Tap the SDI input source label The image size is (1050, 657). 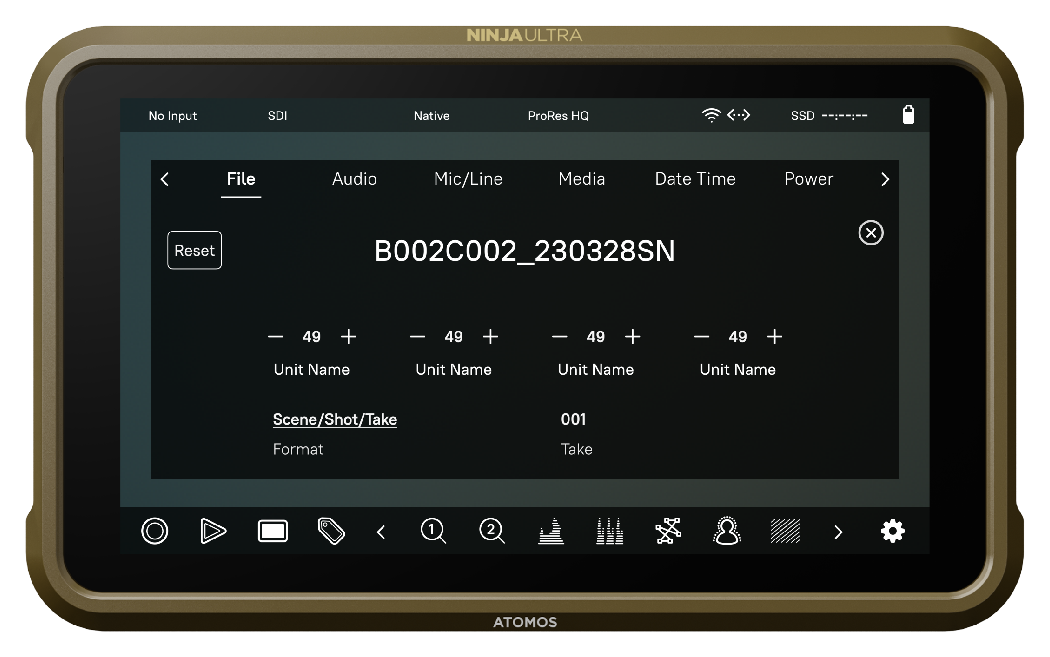pos(277,116)
